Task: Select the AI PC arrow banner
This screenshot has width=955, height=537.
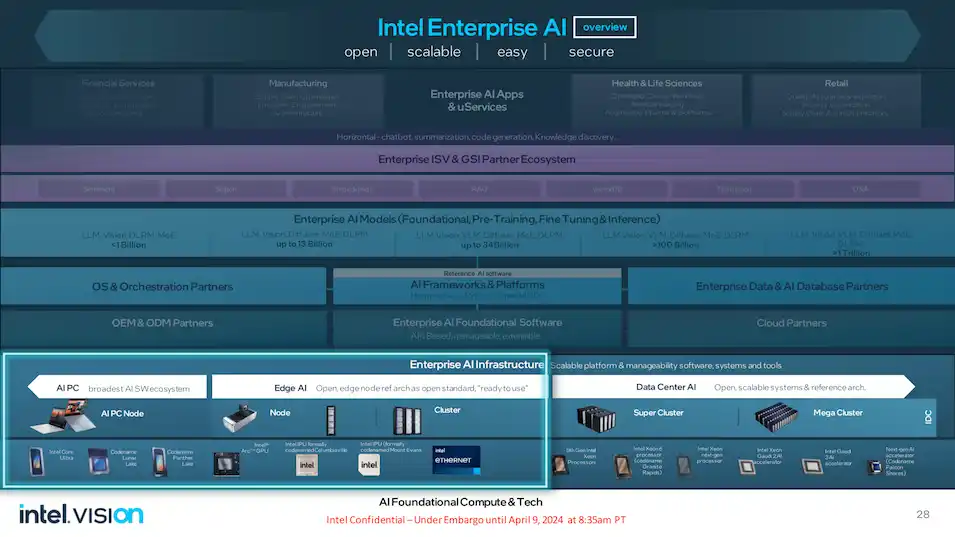Action: (118, 387)
